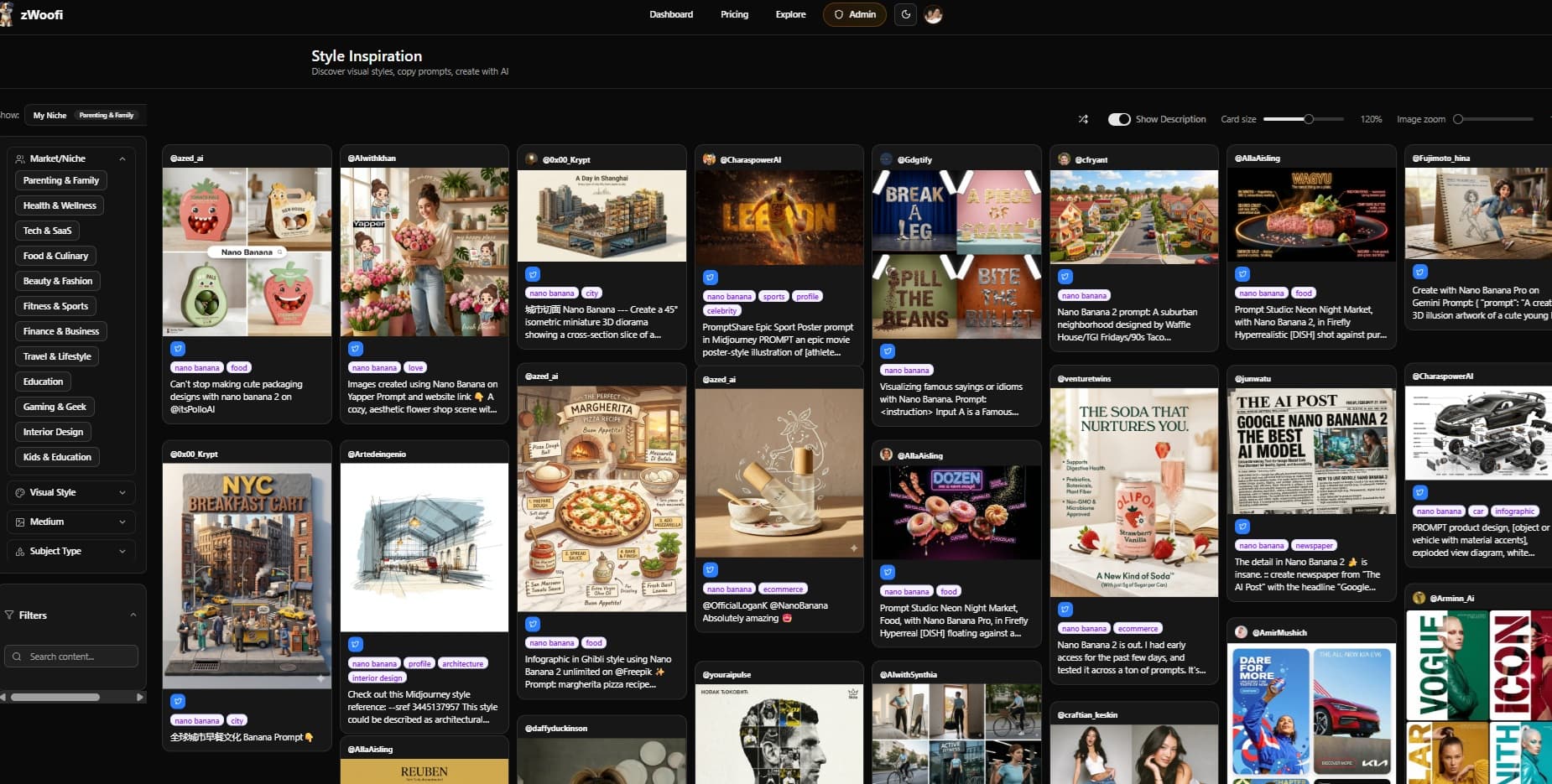Click the Search content input field
The image size is (1552, 784).
(x=71, y=657)
